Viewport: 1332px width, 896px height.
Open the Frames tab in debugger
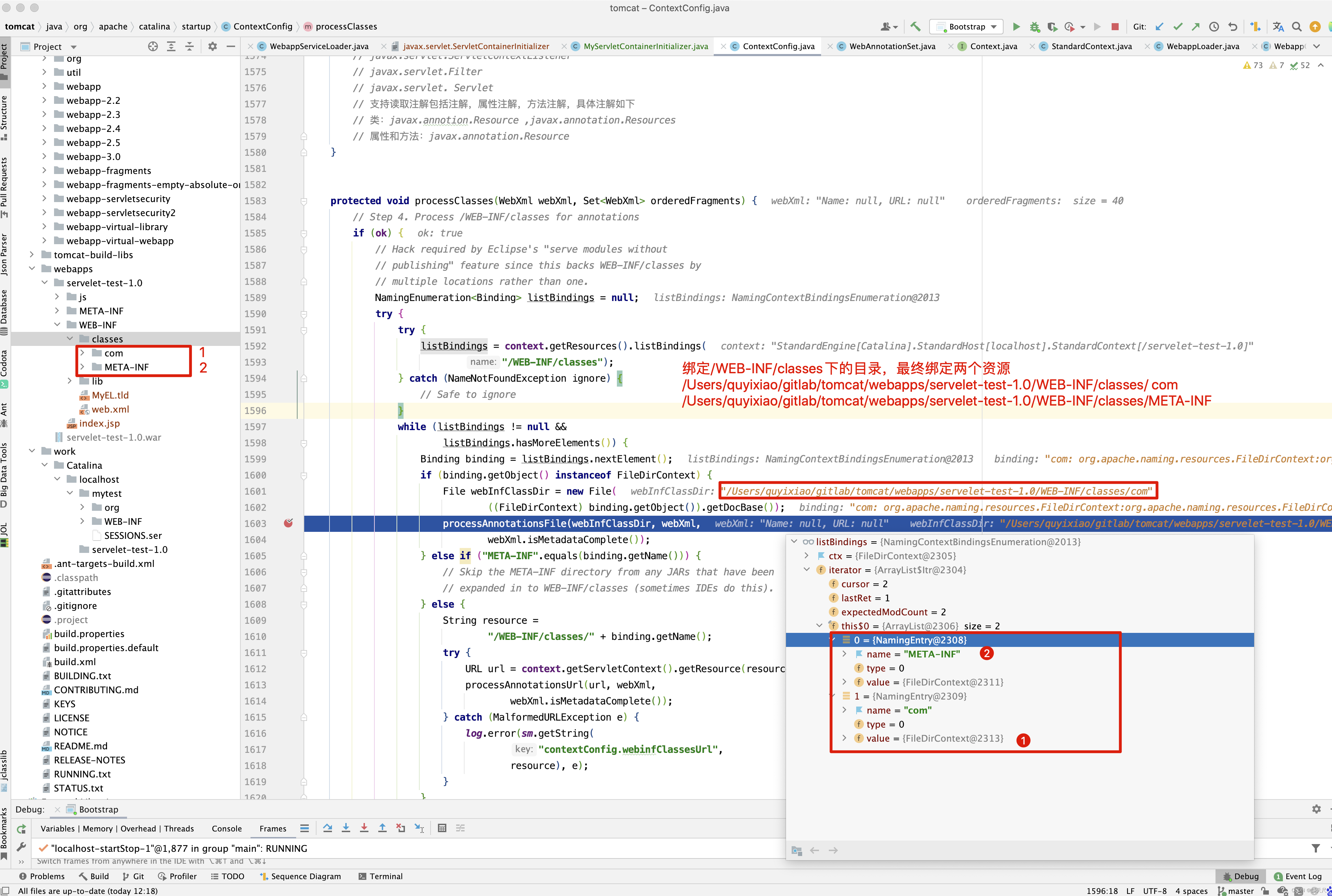pos(273,829)
